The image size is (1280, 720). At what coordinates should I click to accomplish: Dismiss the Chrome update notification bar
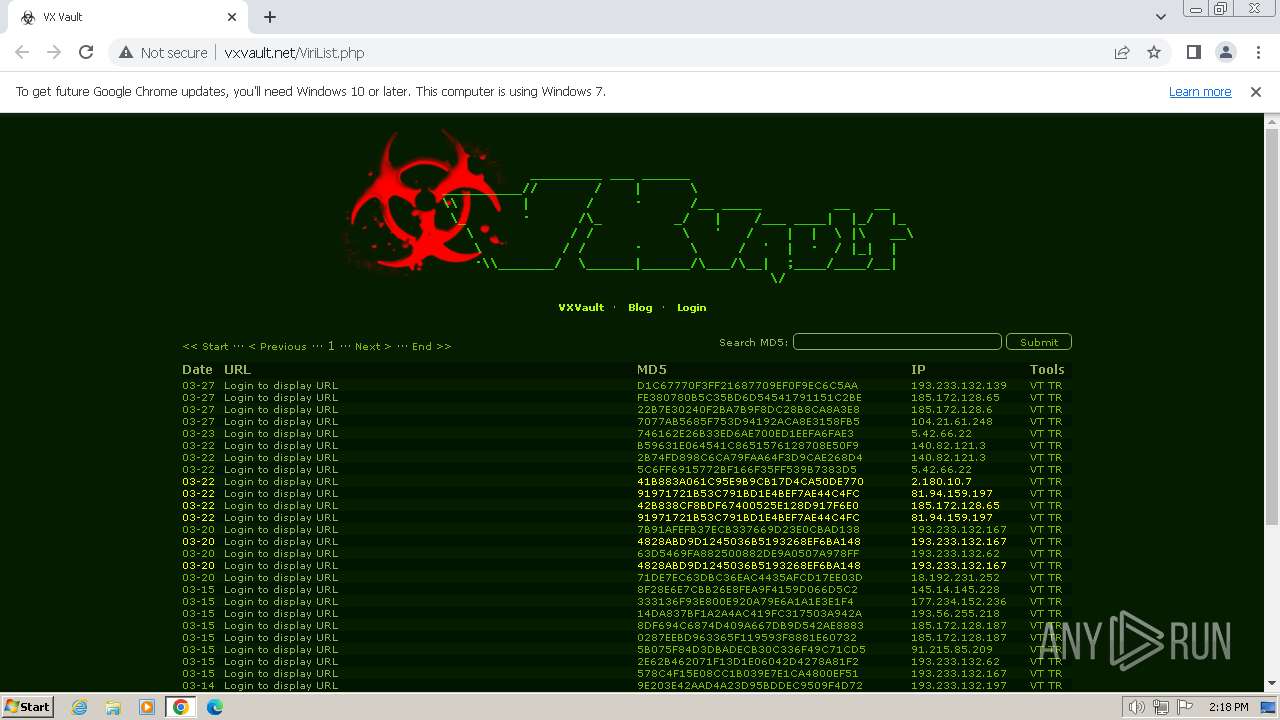(x=1256, y=91)
